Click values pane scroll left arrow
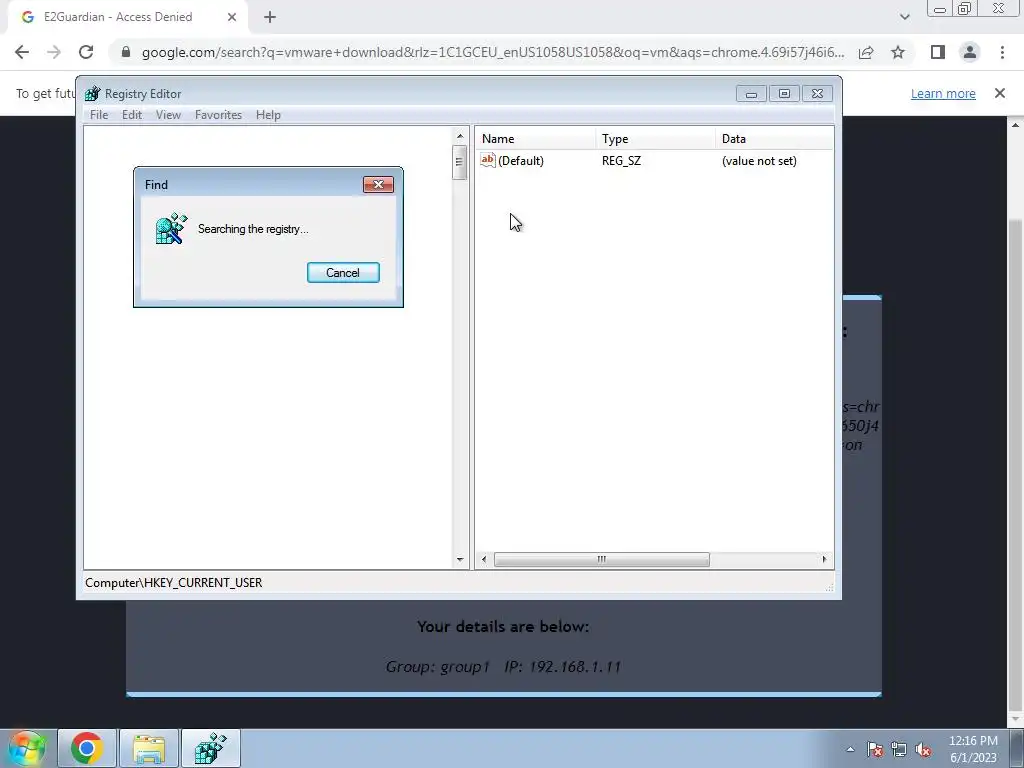1024x768 pixels. pos(484,559)
